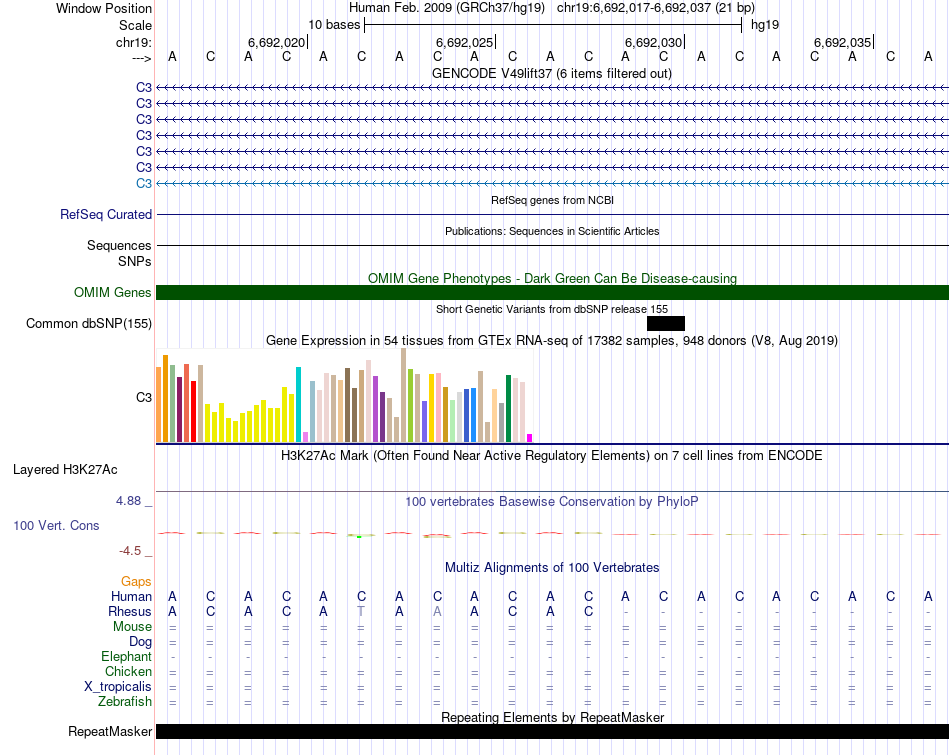Open 'Publications: Sequences in Scientific Articles' title
The image size is (950, 755).
pyautogui.click(x=552, y=231)
